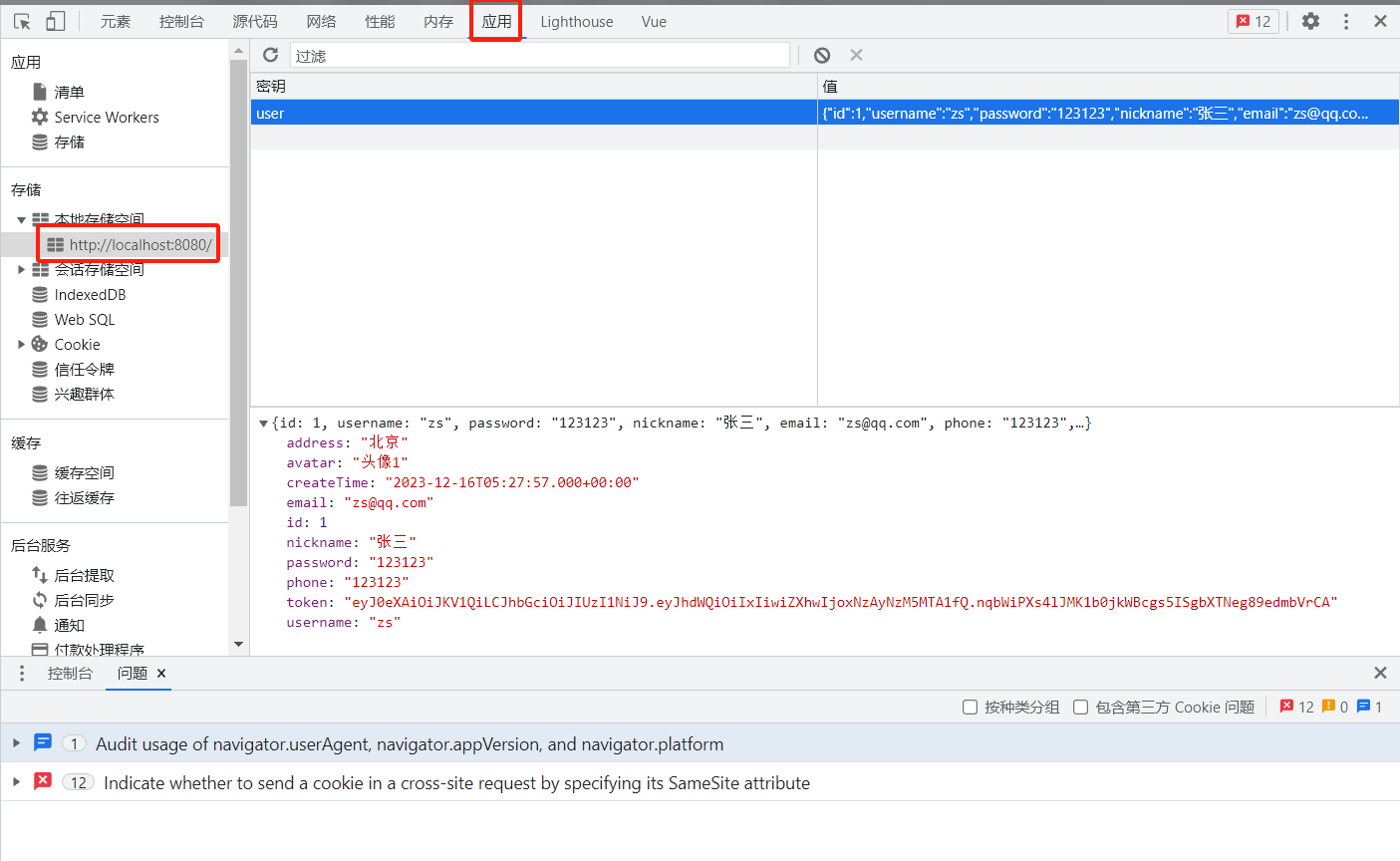1400x861 pixels.
Task: Open Service Workers in the Application sidebar
Action: (106, 117)
